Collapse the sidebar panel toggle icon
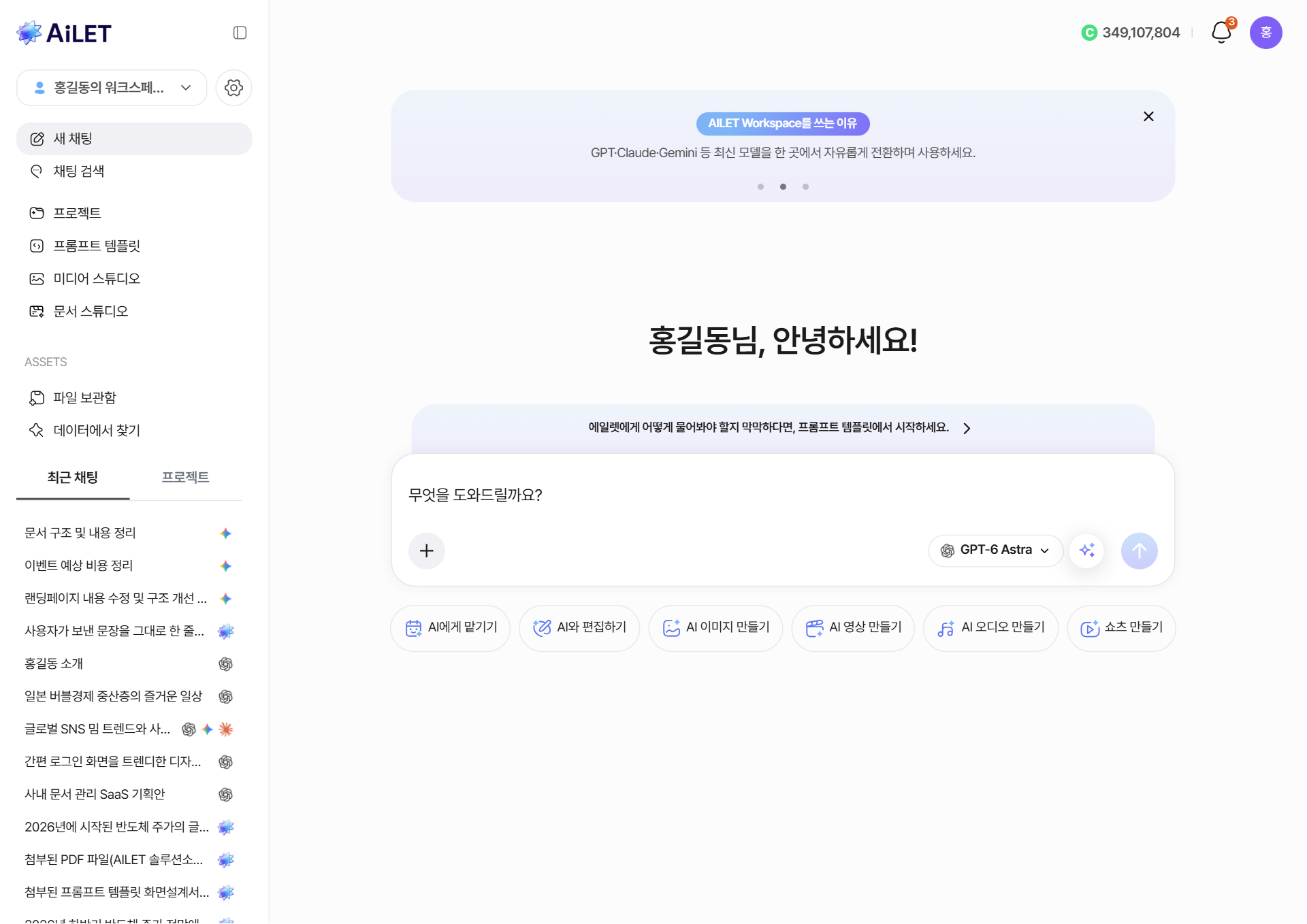 tap(240, 33)
